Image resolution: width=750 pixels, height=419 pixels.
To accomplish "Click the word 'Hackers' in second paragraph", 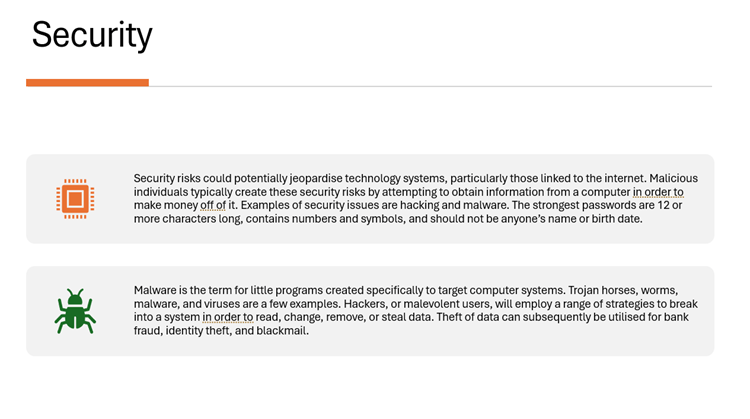I will coord(351,303).
